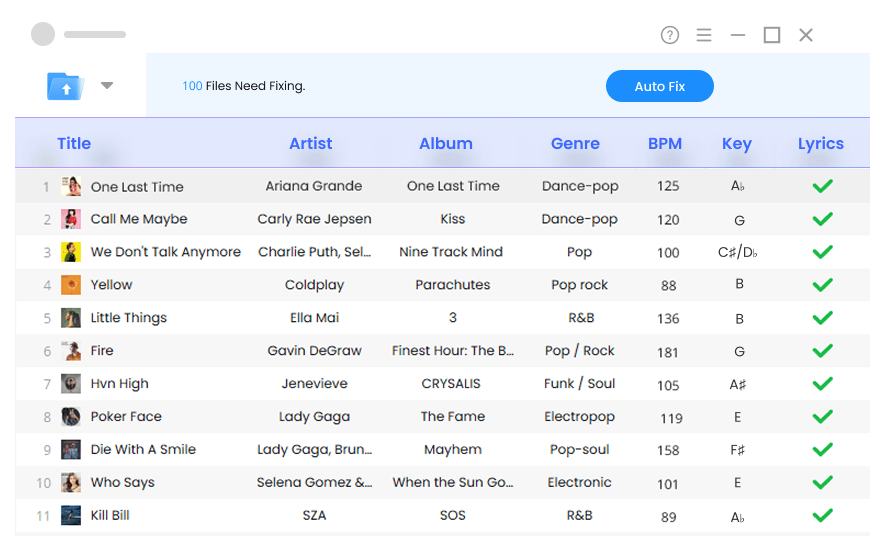The image size is (885, 536).
Task: Click album Mayhem
Action: (x=453, y=450)
